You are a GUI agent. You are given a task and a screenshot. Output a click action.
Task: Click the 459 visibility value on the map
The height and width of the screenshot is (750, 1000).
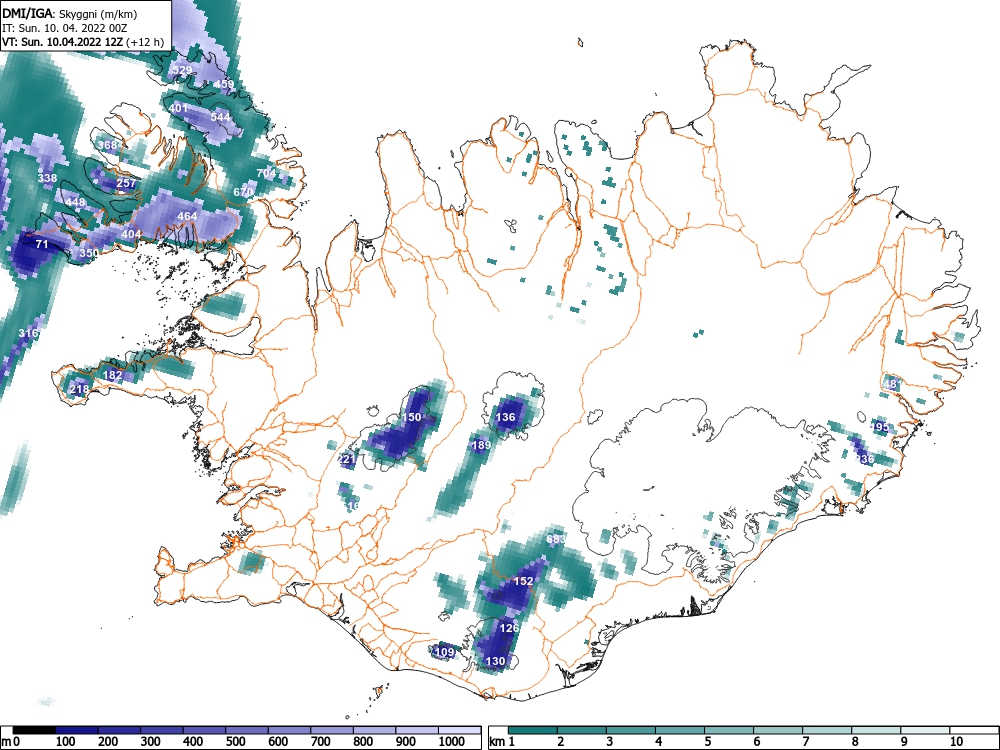click(224, 84)
